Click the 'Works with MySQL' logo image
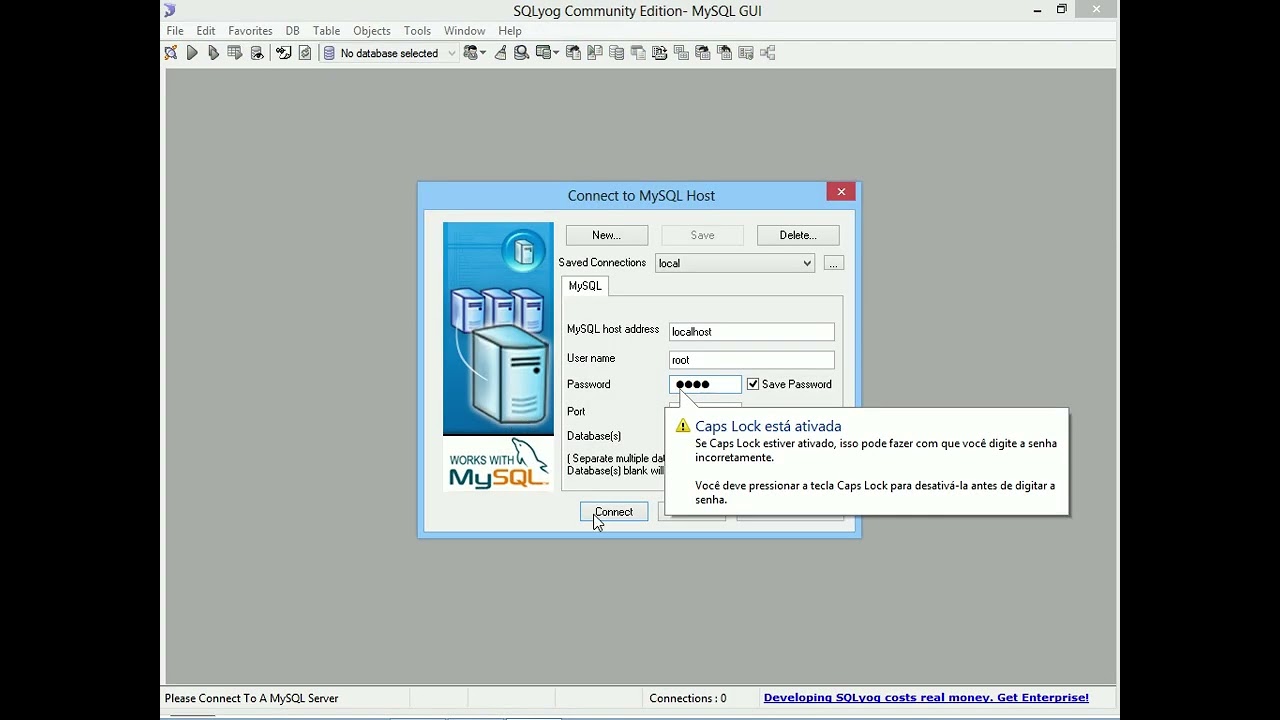Image resolution: width=1280 pixels, height=720 pixels. (498, 464)
